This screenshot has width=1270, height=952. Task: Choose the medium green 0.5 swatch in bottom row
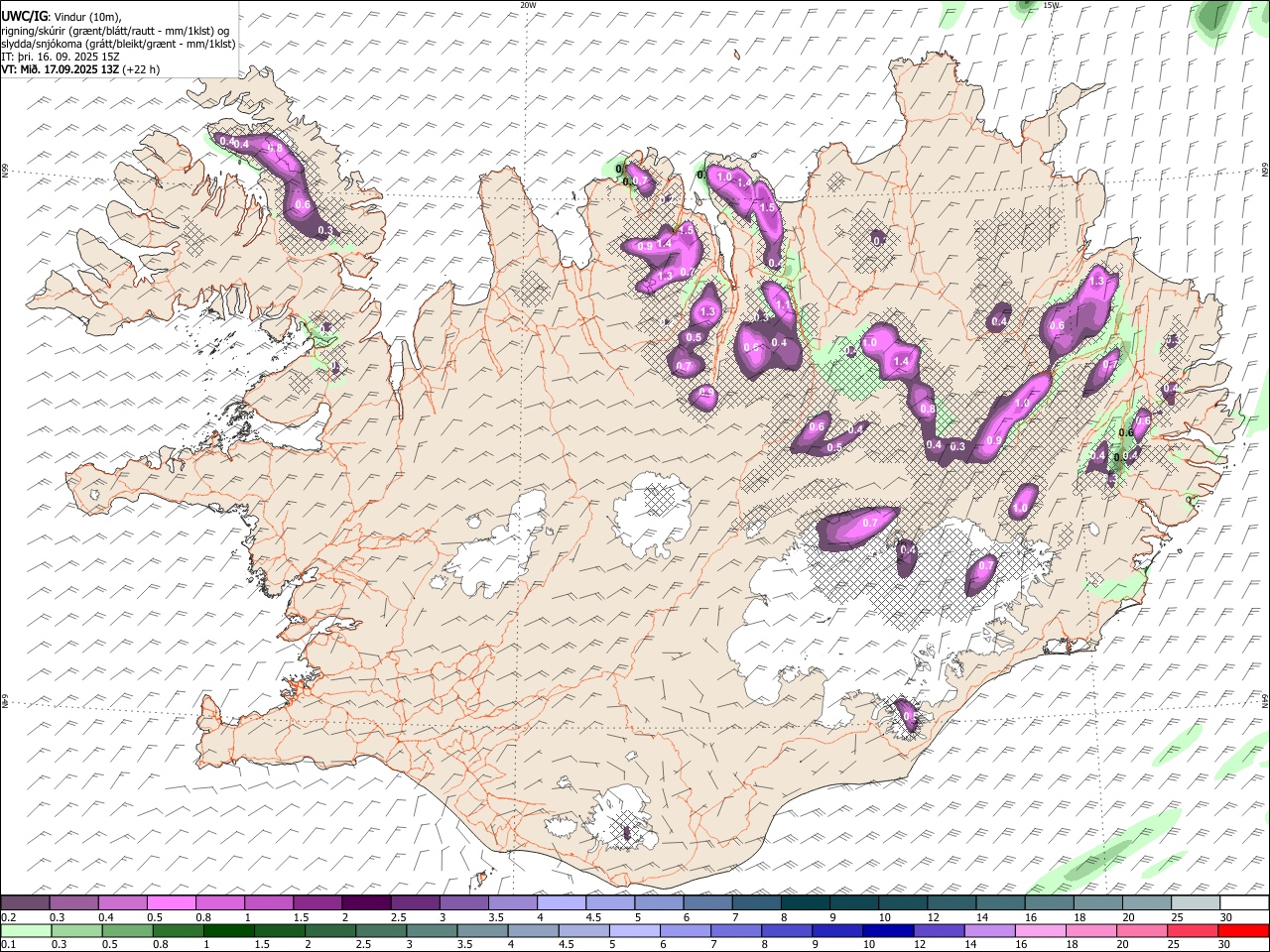click(127, 930)
